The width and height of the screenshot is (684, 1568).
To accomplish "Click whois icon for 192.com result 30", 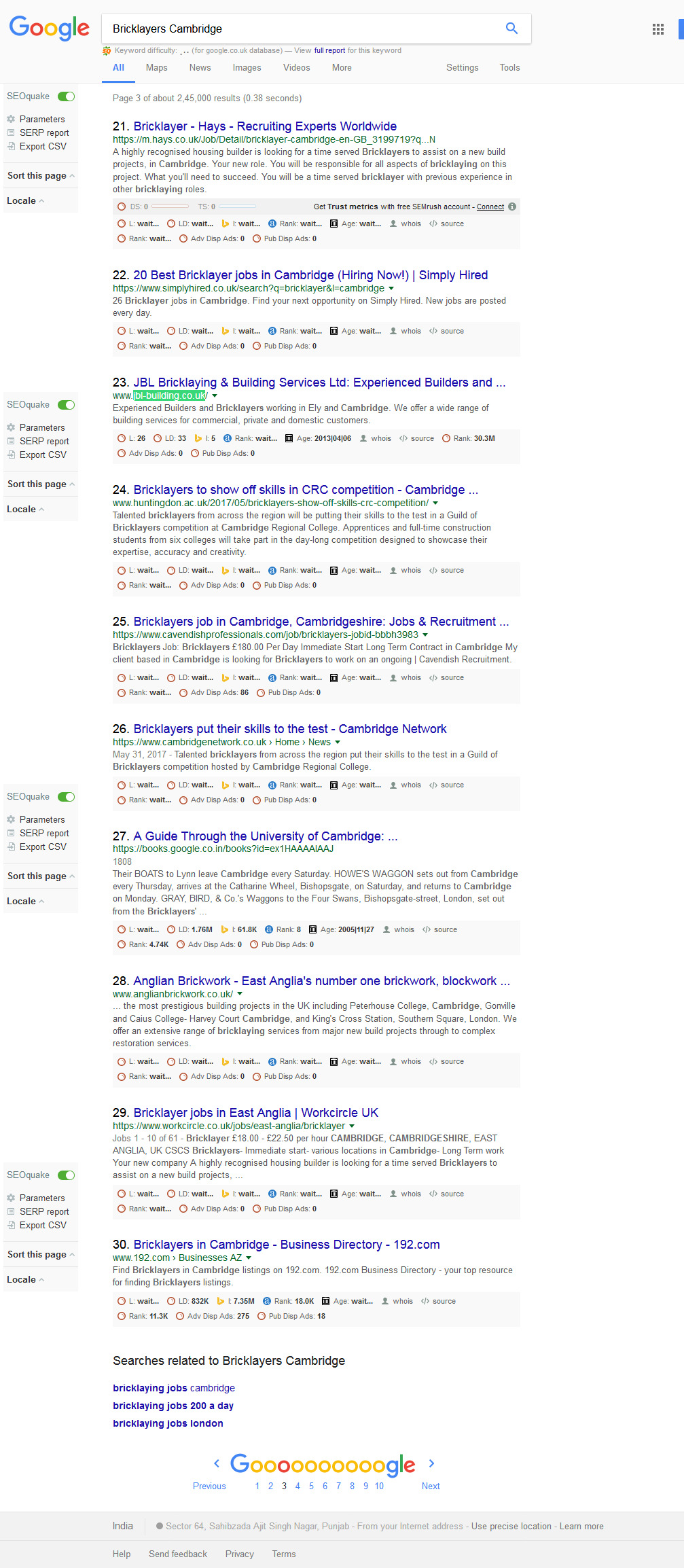I will 385,1301.
